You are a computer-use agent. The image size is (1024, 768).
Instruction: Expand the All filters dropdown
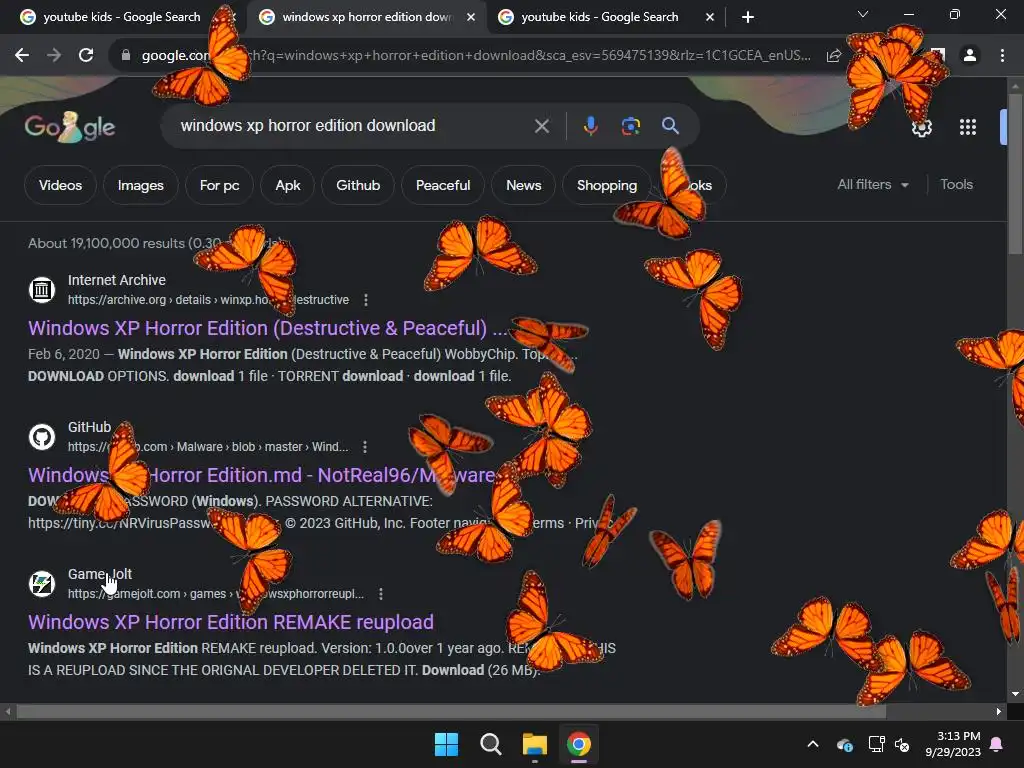point(873,185)
